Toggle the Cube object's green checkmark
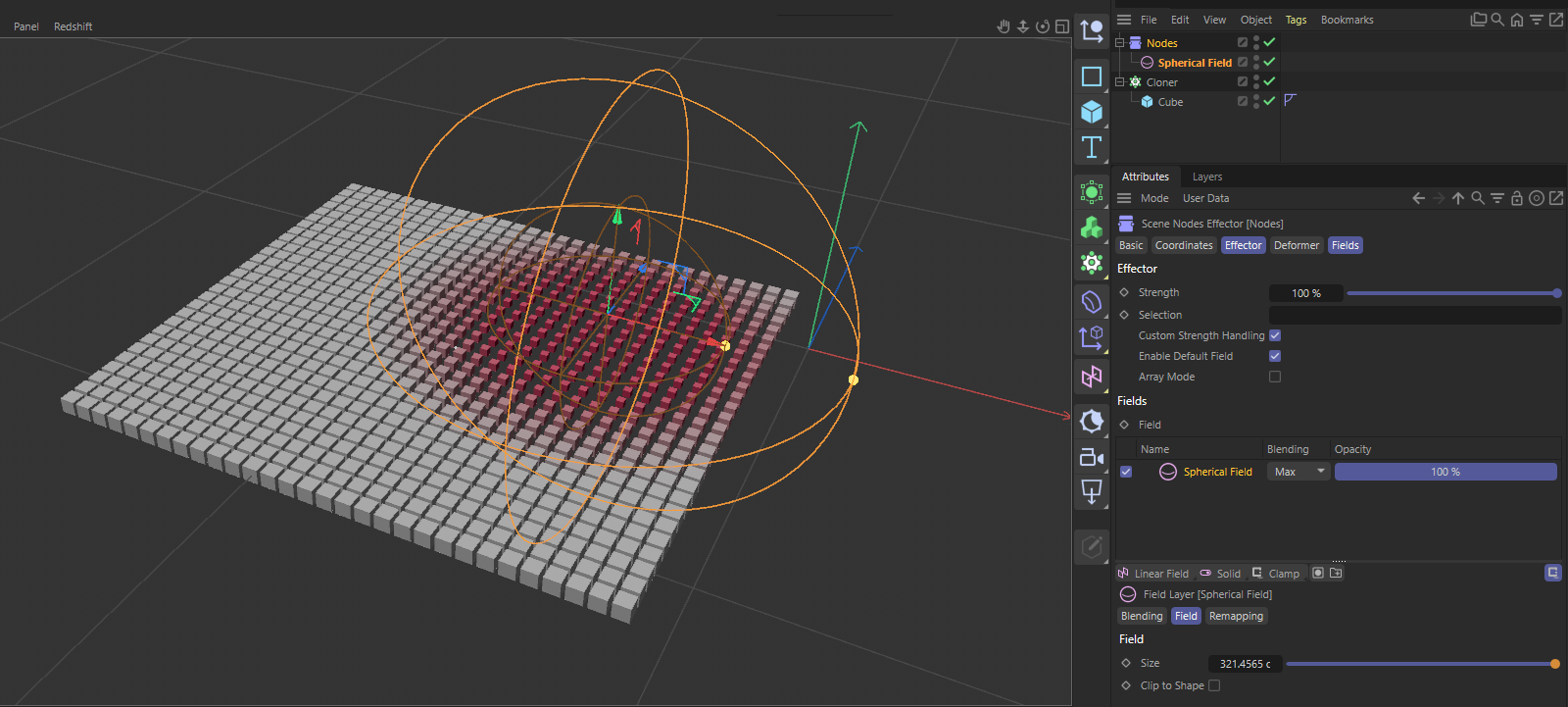The height and width of the screenshot is (707, 1568). coord(1269,101)
